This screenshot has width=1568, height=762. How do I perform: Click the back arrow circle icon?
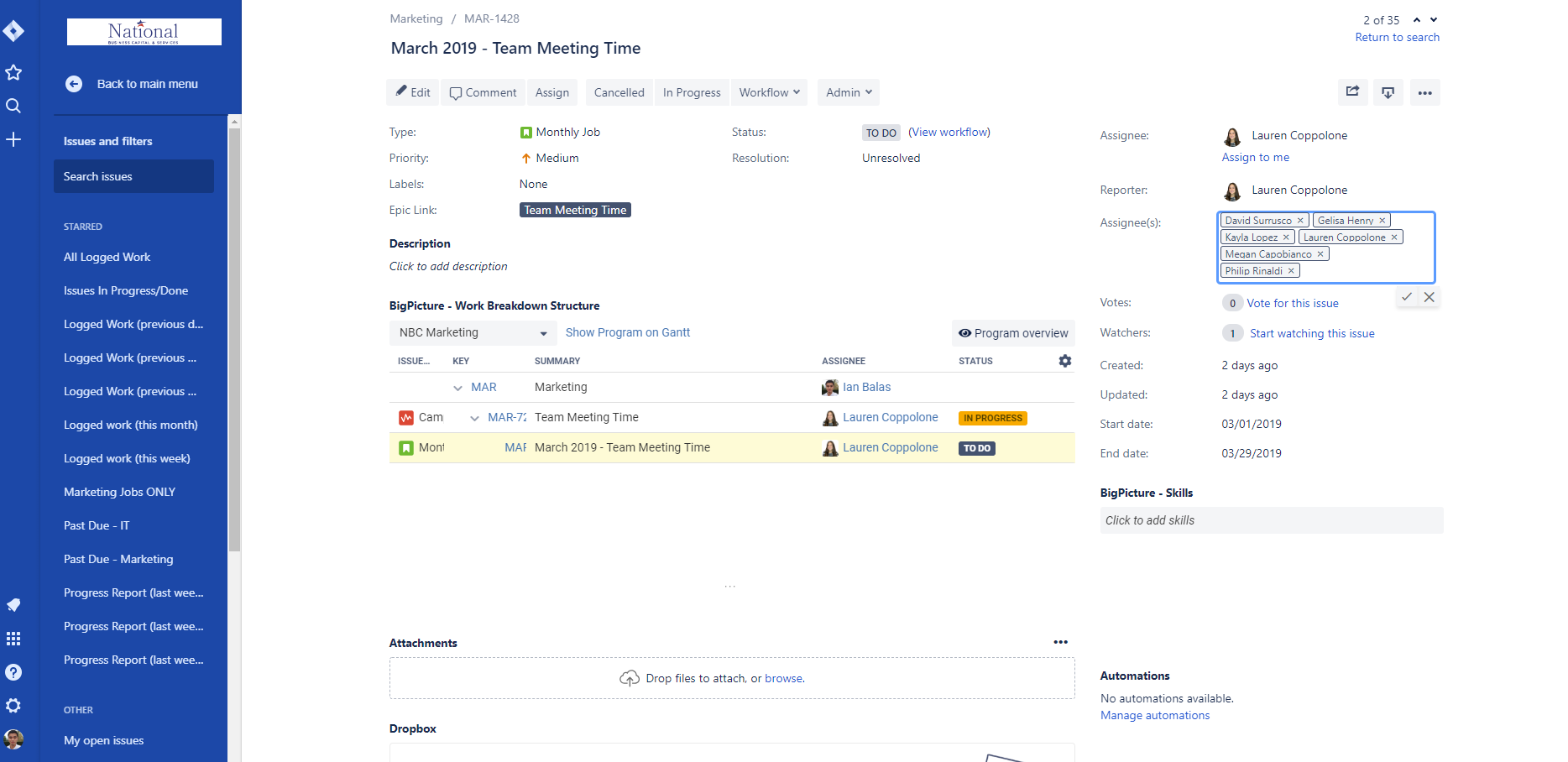pyautogui.click(x=74, y=84)
